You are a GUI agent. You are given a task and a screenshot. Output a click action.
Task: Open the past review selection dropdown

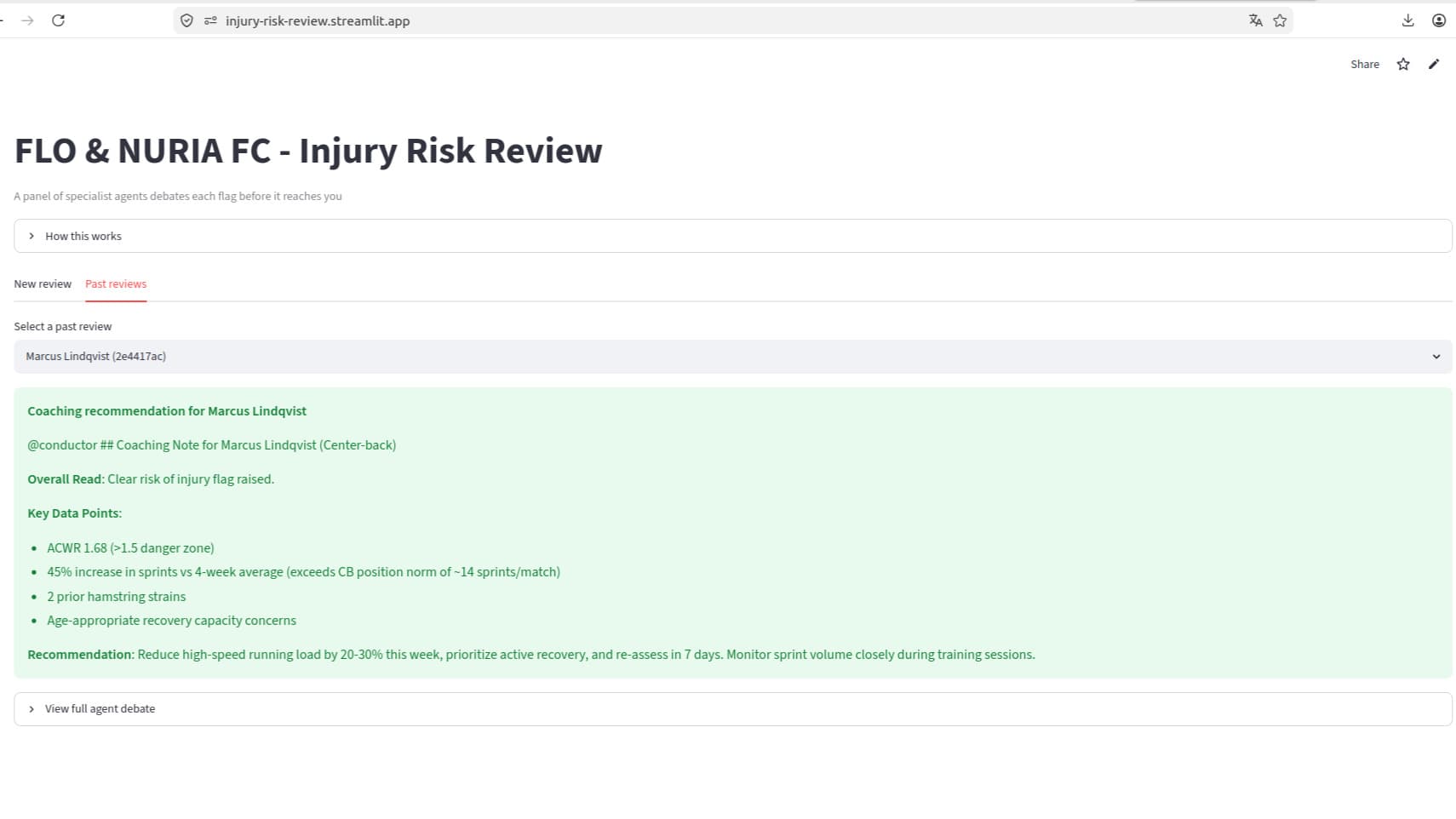pos(733,357)
